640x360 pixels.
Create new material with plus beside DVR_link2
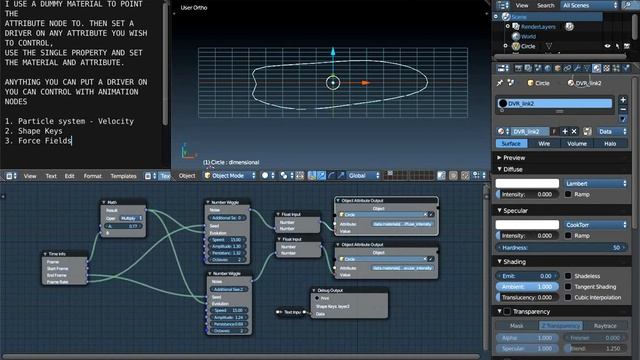565,131
